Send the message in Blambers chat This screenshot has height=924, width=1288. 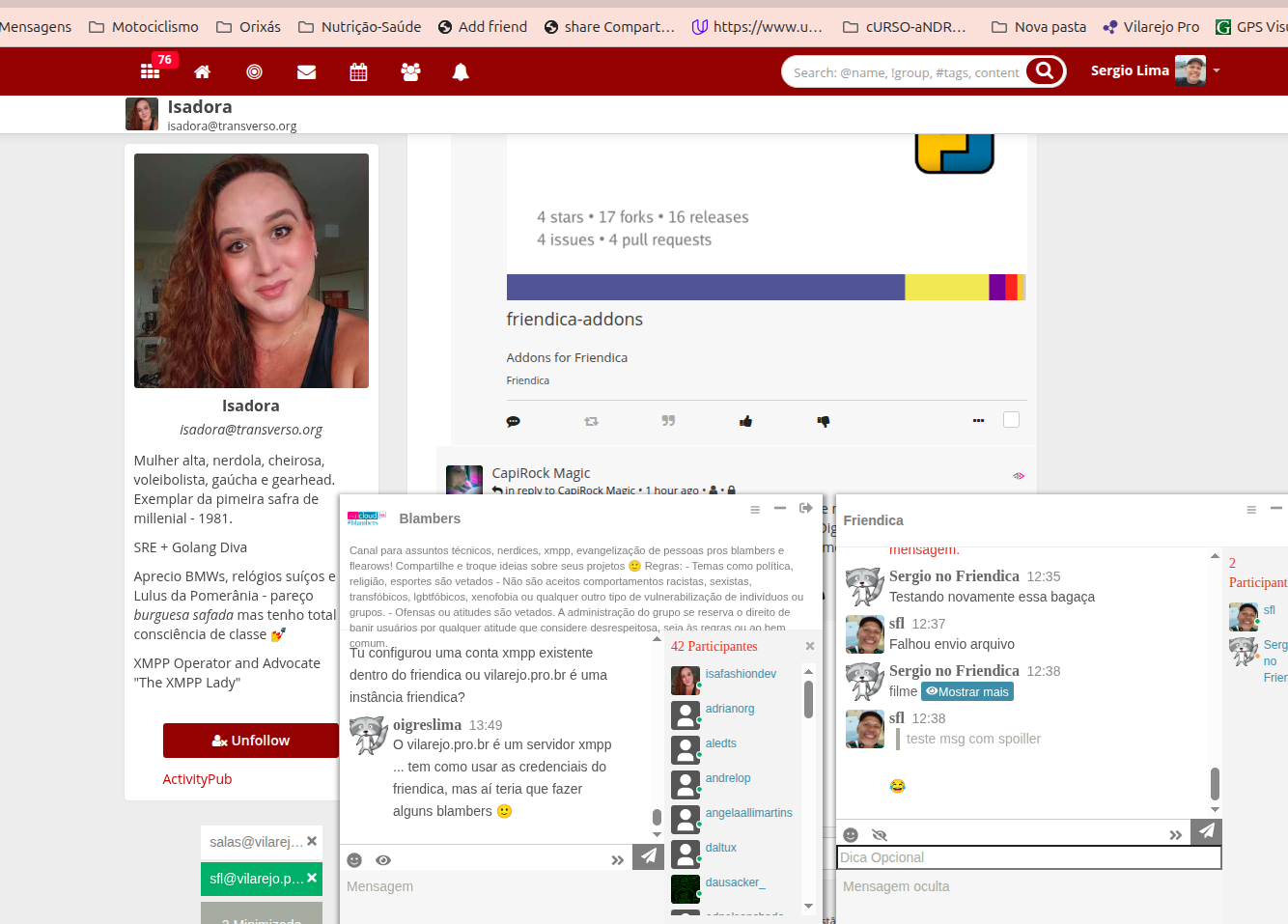pos(648,856)
